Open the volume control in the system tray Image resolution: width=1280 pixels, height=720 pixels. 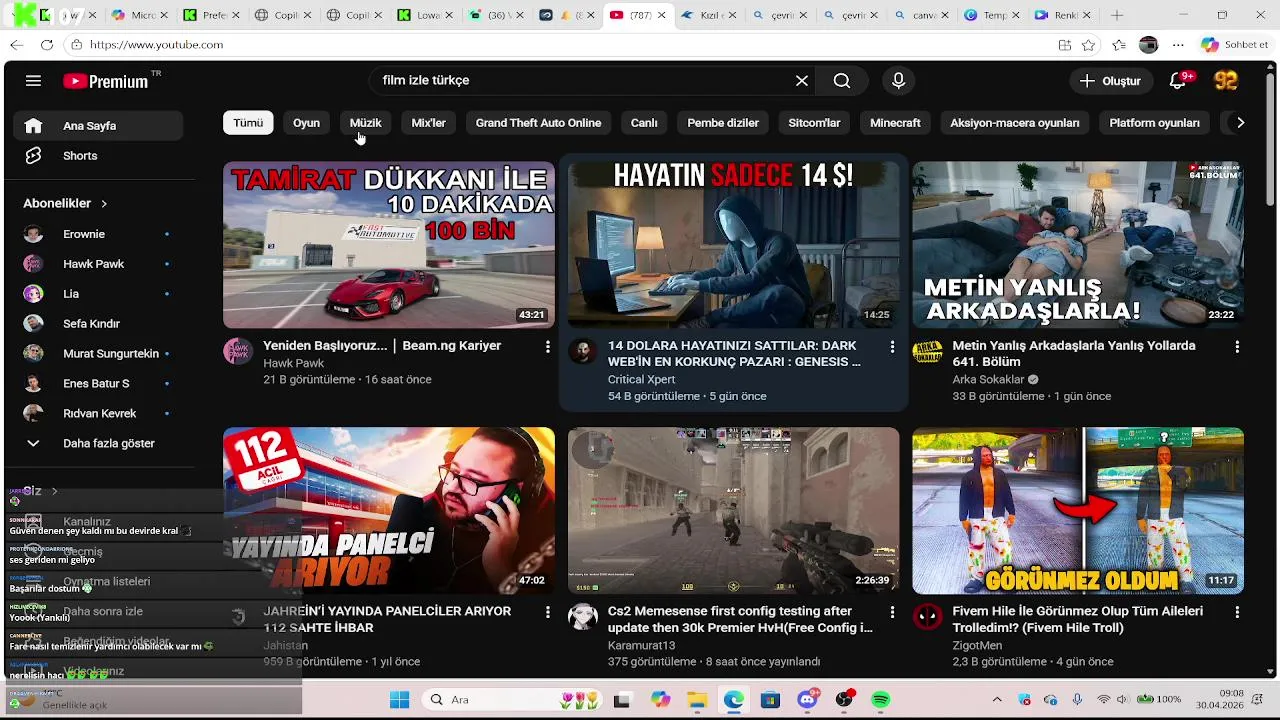[x=1122, y=700]
